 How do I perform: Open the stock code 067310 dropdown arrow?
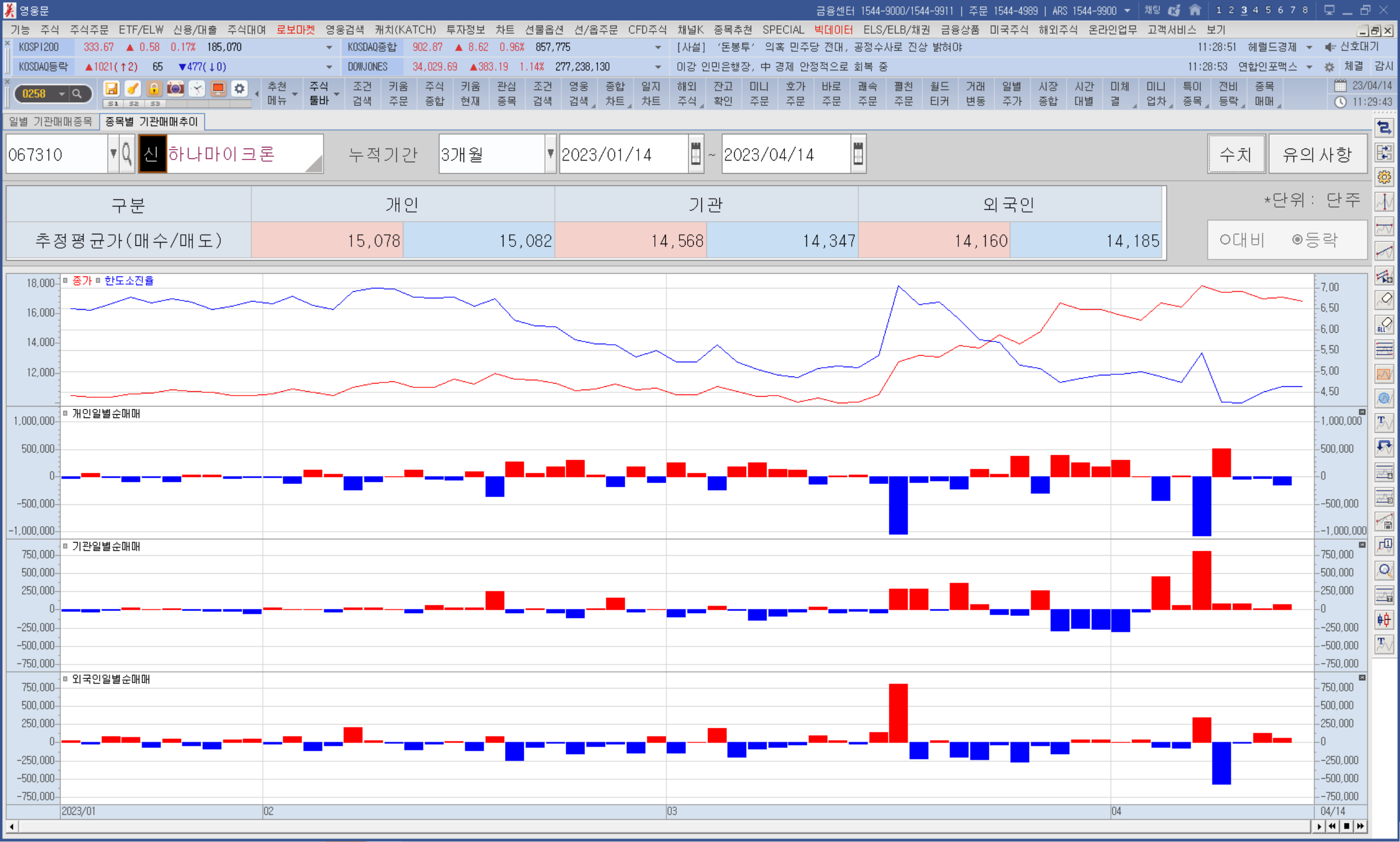(114, 154)
